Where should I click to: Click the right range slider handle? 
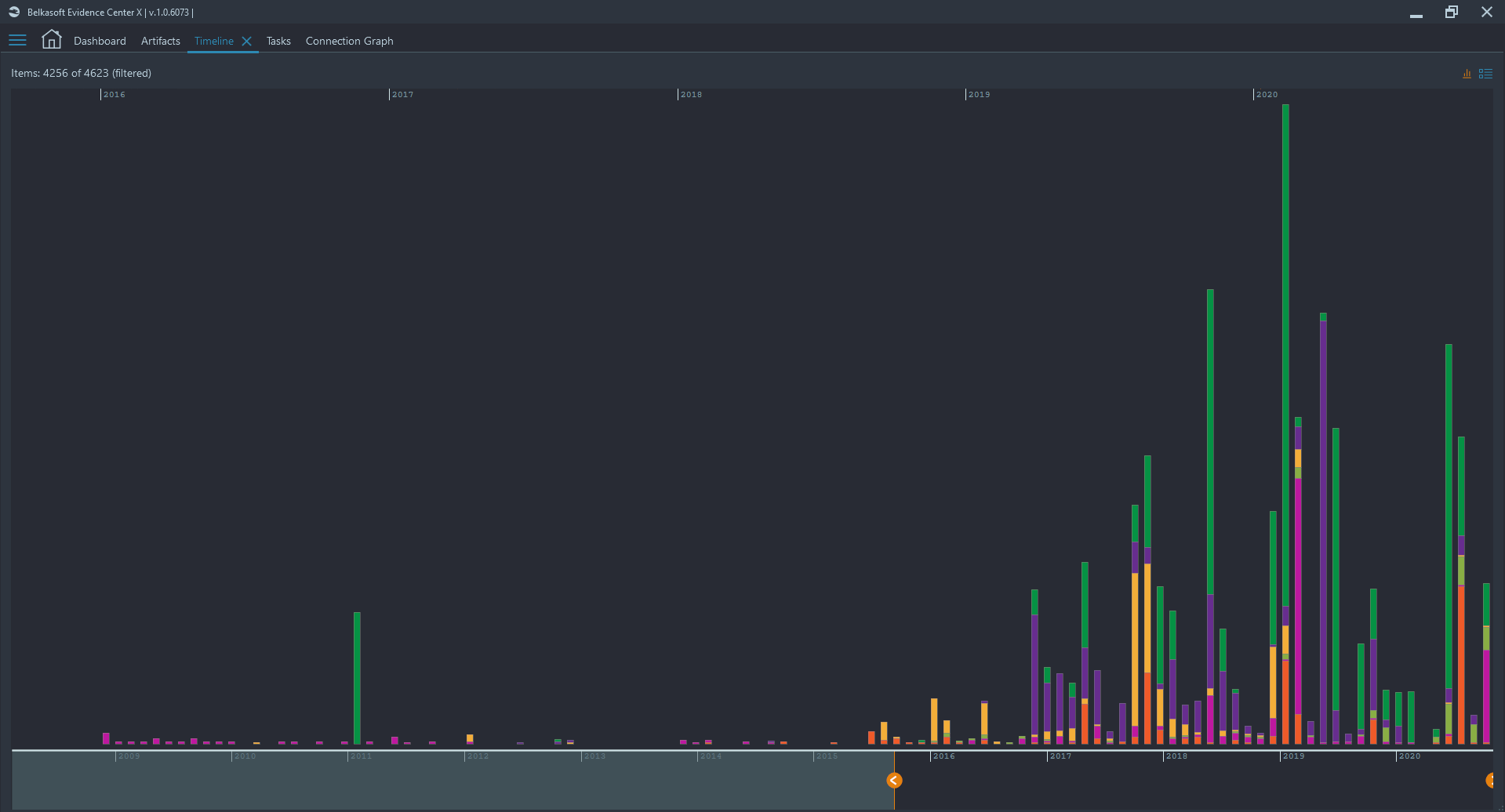(x=1490, y=781)
